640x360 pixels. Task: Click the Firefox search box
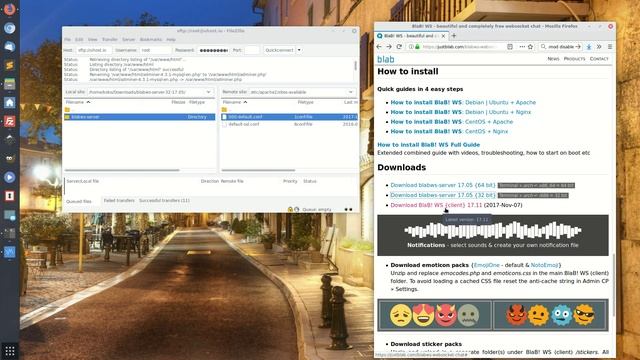[x=561, y=47]
